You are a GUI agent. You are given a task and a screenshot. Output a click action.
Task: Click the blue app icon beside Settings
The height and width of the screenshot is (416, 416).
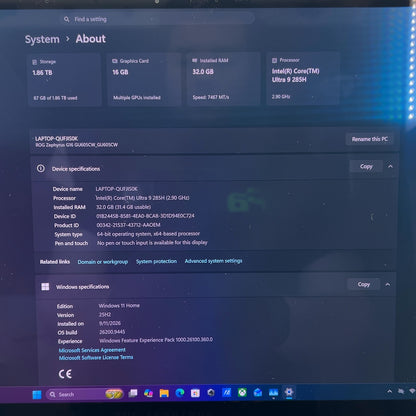pos(273,392)
